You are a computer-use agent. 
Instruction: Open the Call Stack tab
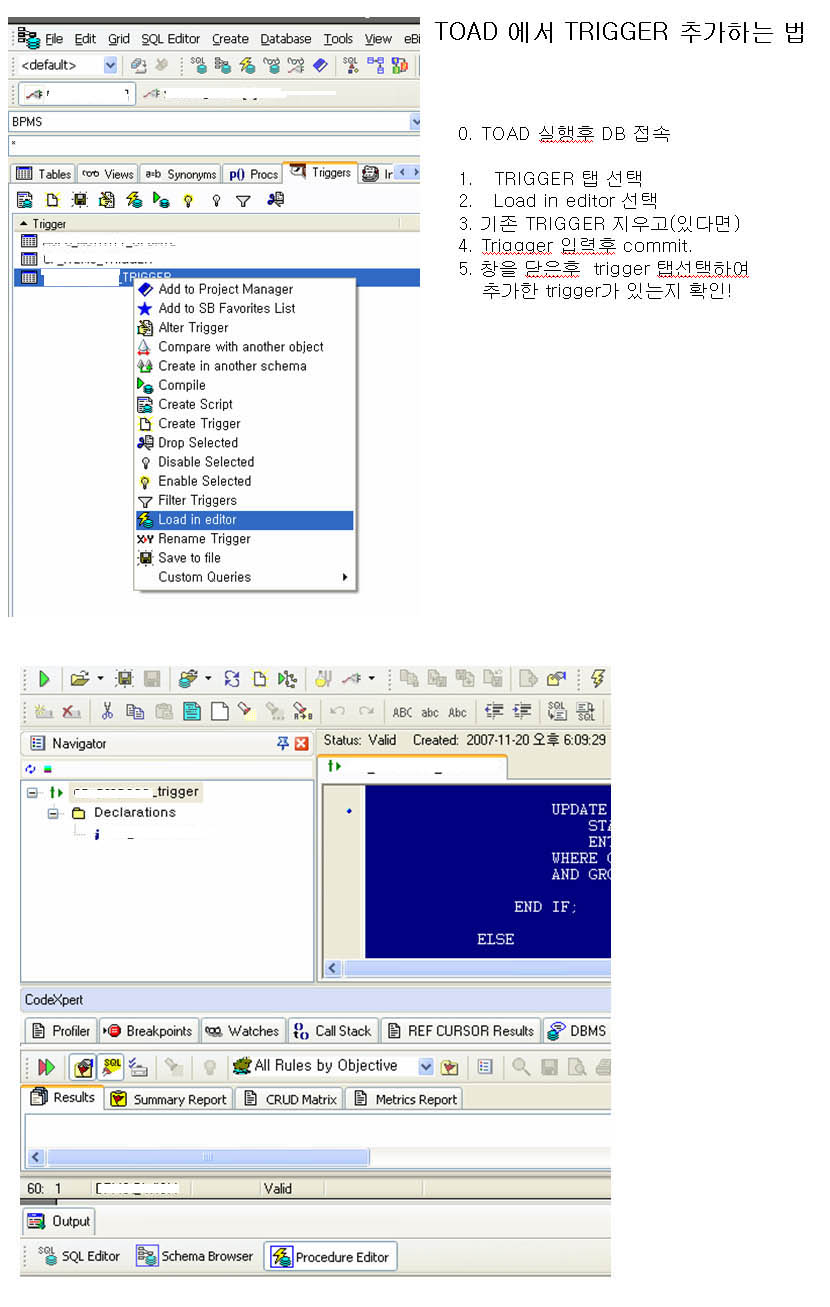[331, 1031]
